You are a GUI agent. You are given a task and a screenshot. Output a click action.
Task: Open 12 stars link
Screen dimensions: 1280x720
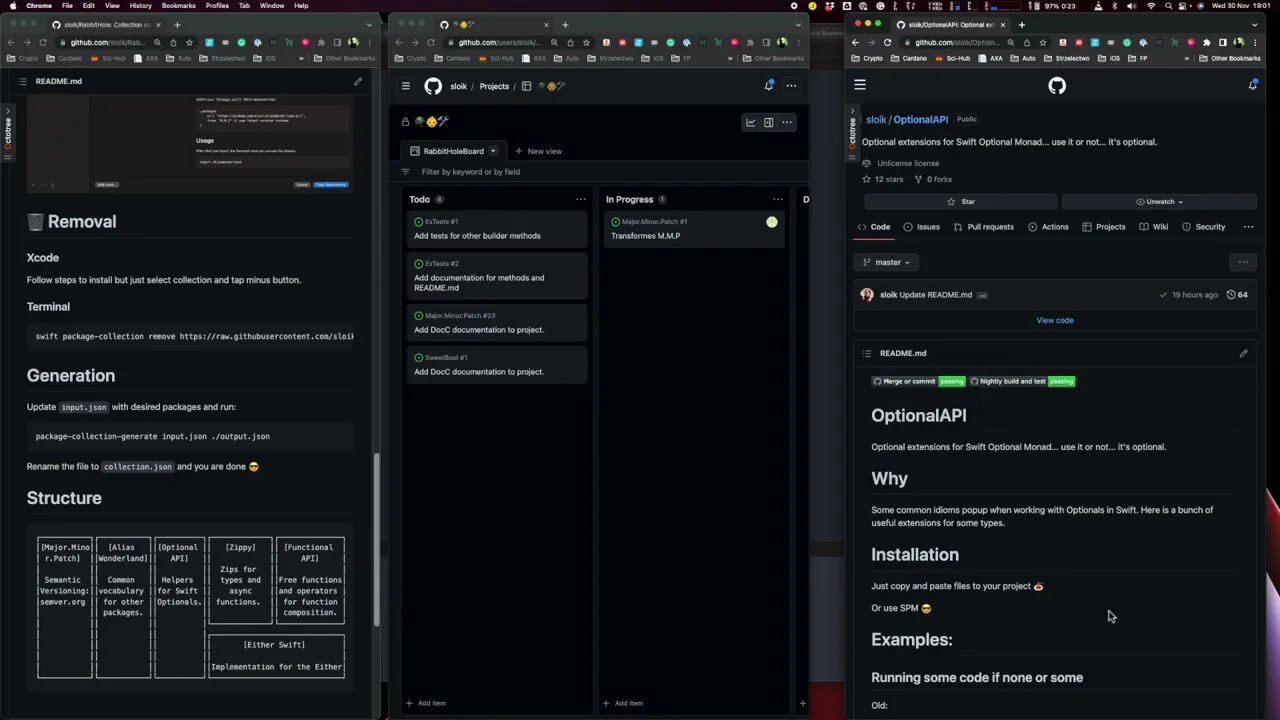[883, 179]
